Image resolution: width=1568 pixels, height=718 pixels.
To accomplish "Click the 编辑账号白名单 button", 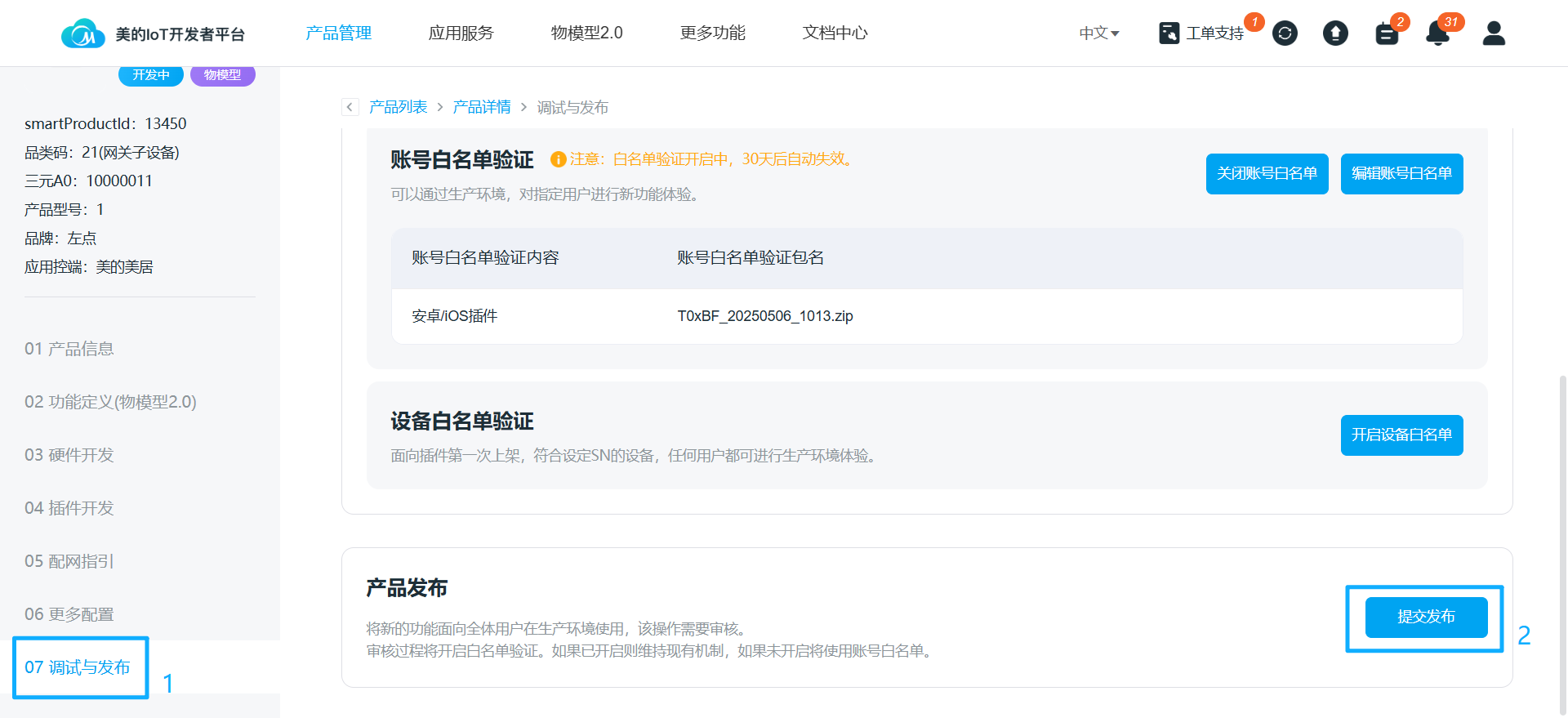I will [x=1401, y=174].
